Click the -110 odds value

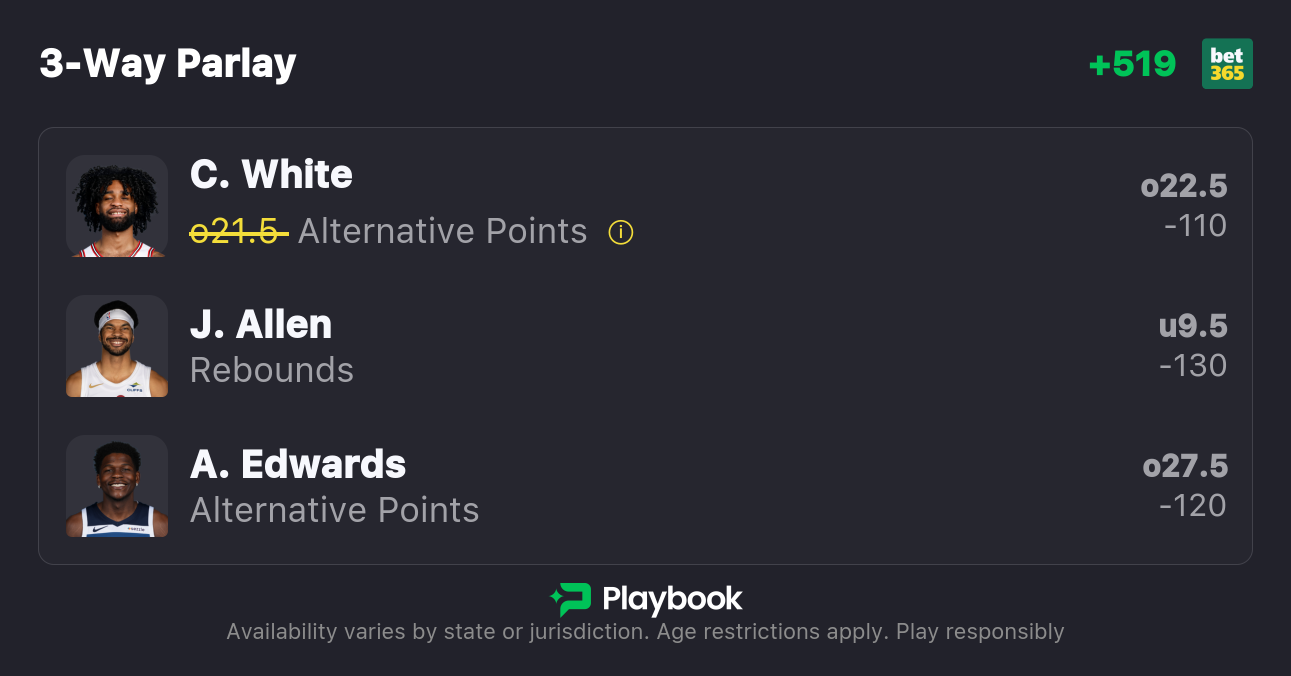coord(1195,226)
